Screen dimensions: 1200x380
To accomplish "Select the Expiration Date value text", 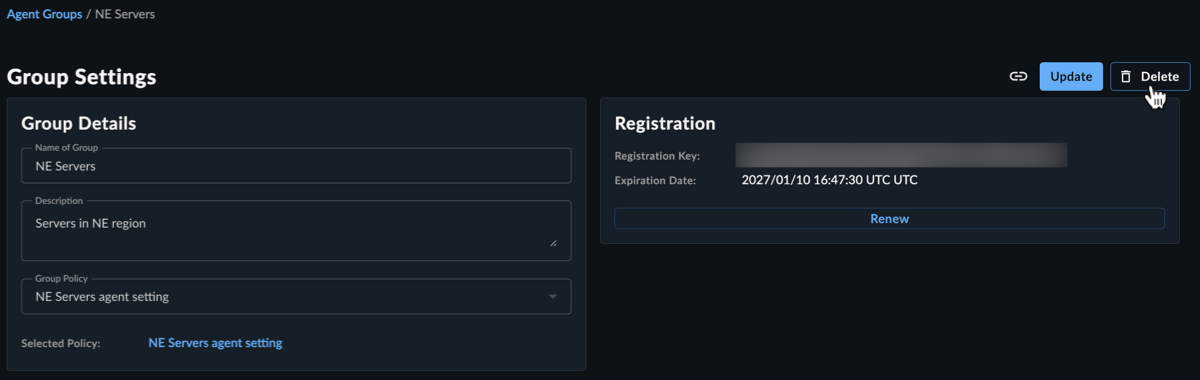I will pos(830,181).
